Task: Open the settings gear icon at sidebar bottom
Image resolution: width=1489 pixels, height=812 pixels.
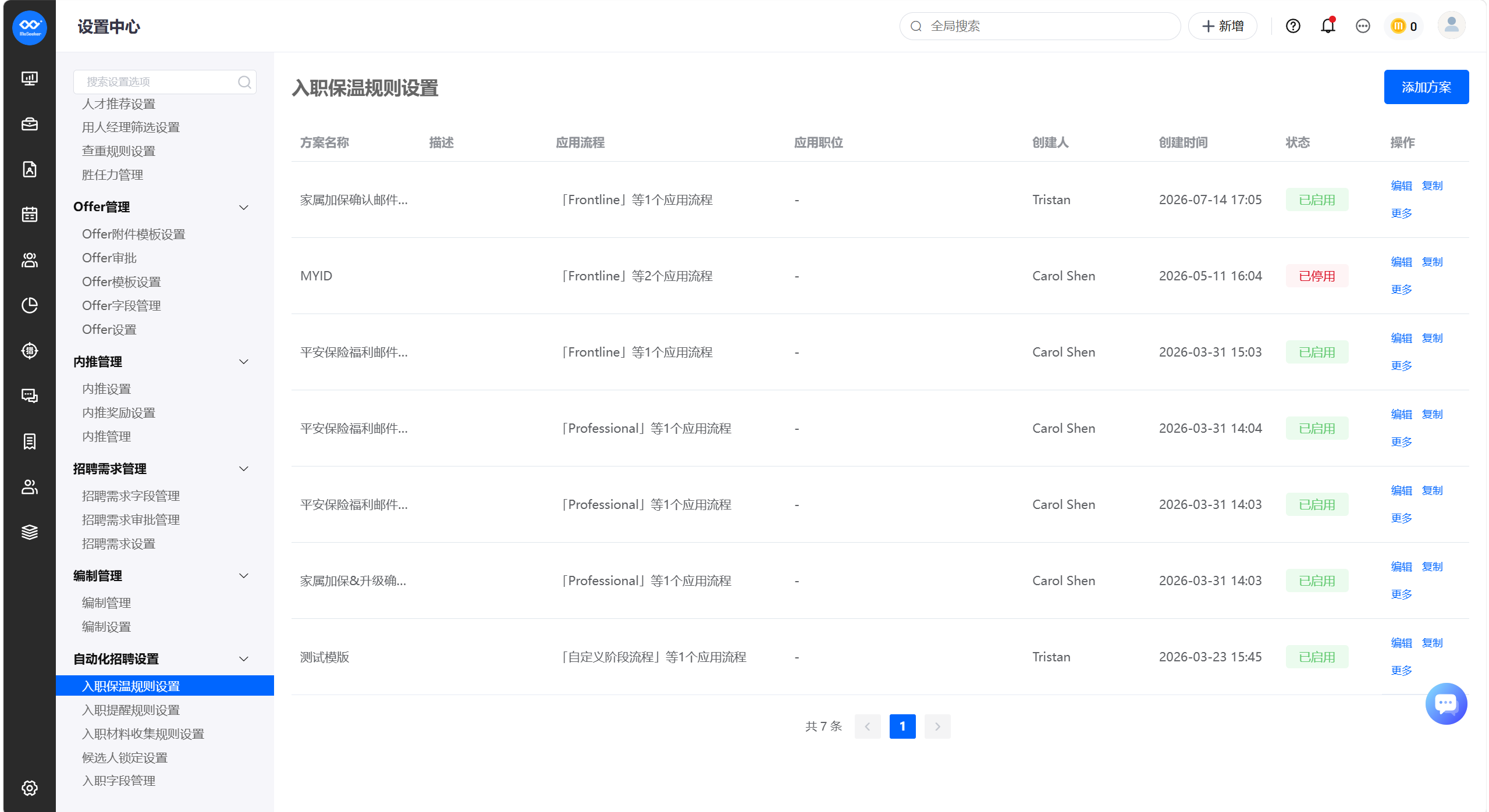Action: [x=30, y=788]
